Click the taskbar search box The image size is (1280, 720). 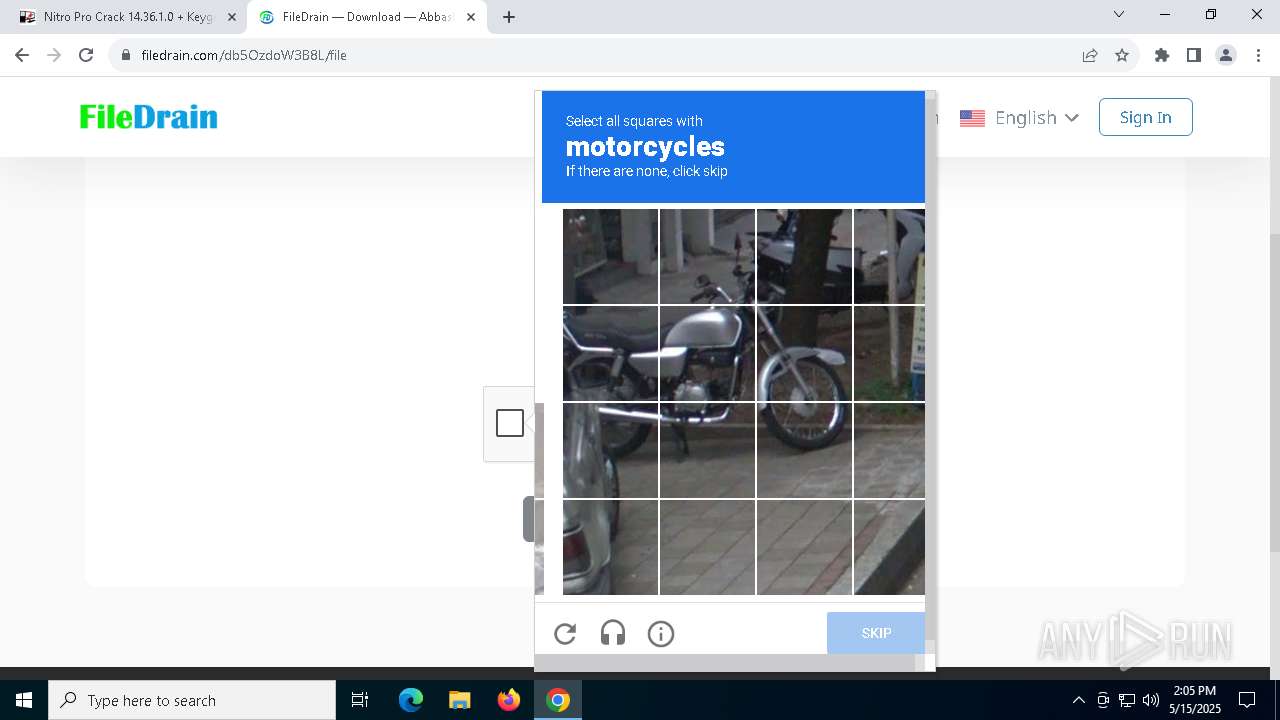coord(192,700)
